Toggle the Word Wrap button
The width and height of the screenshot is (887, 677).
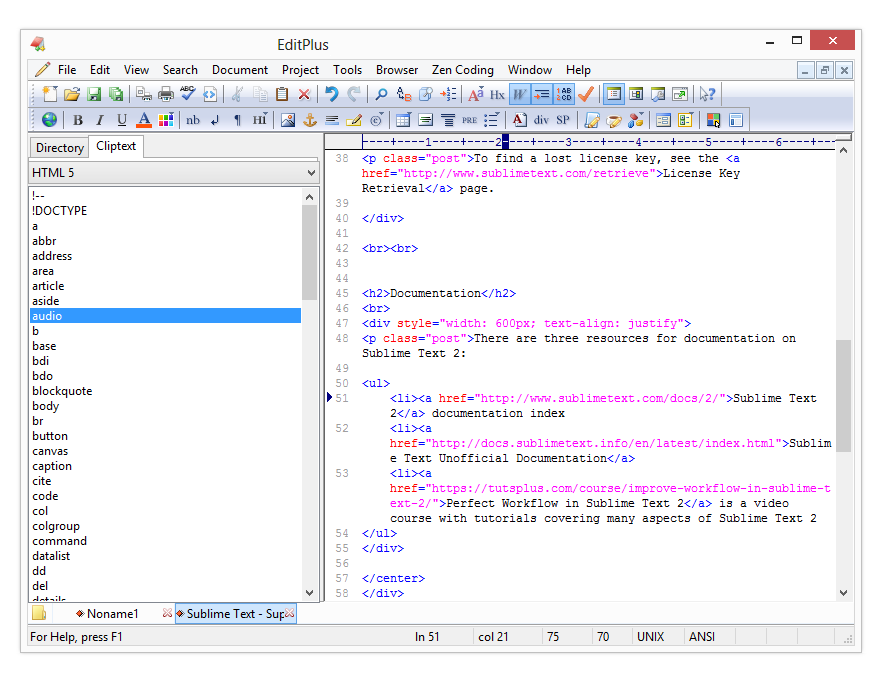coord(520,94)
